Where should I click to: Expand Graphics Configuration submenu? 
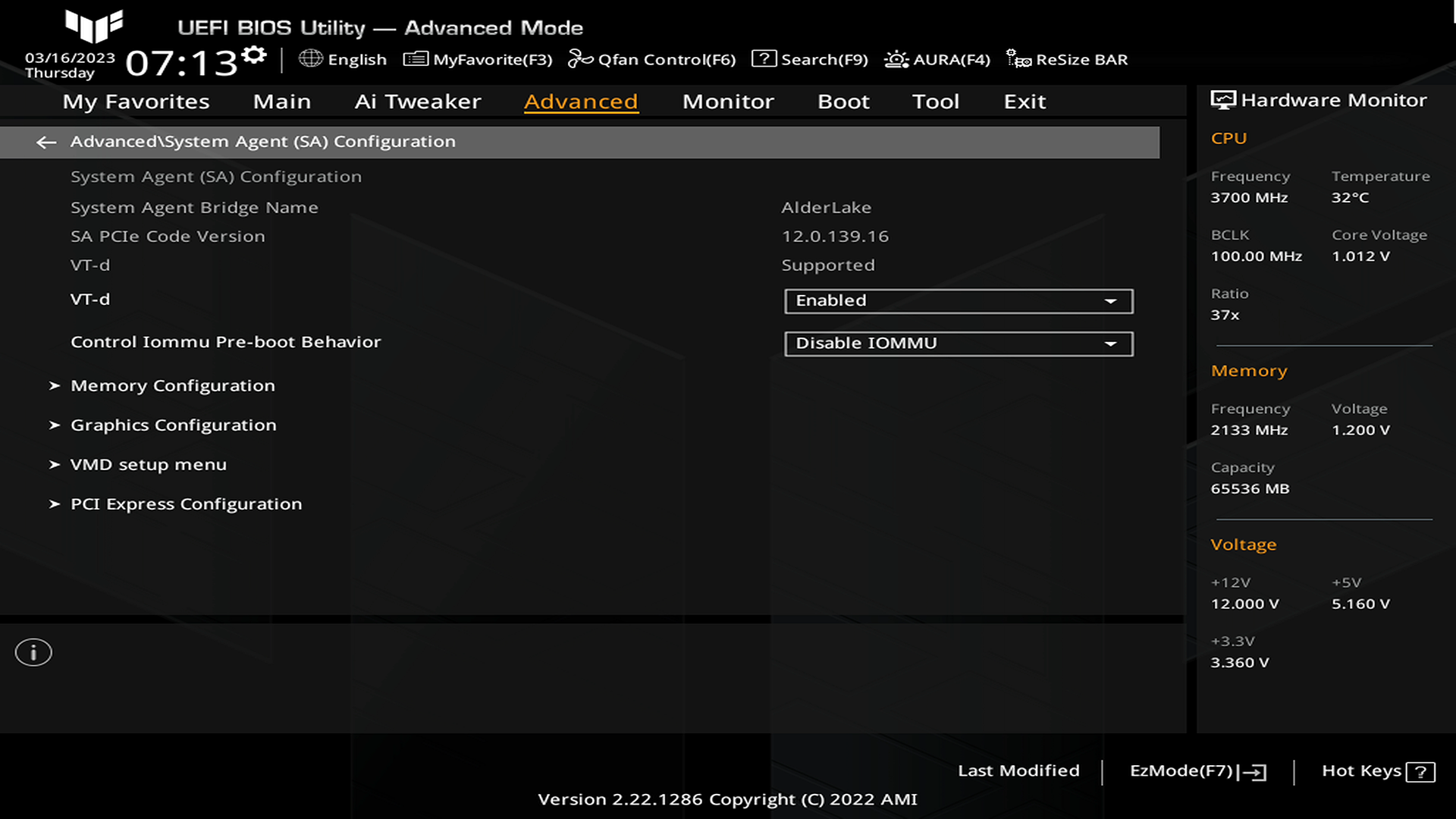173,425
